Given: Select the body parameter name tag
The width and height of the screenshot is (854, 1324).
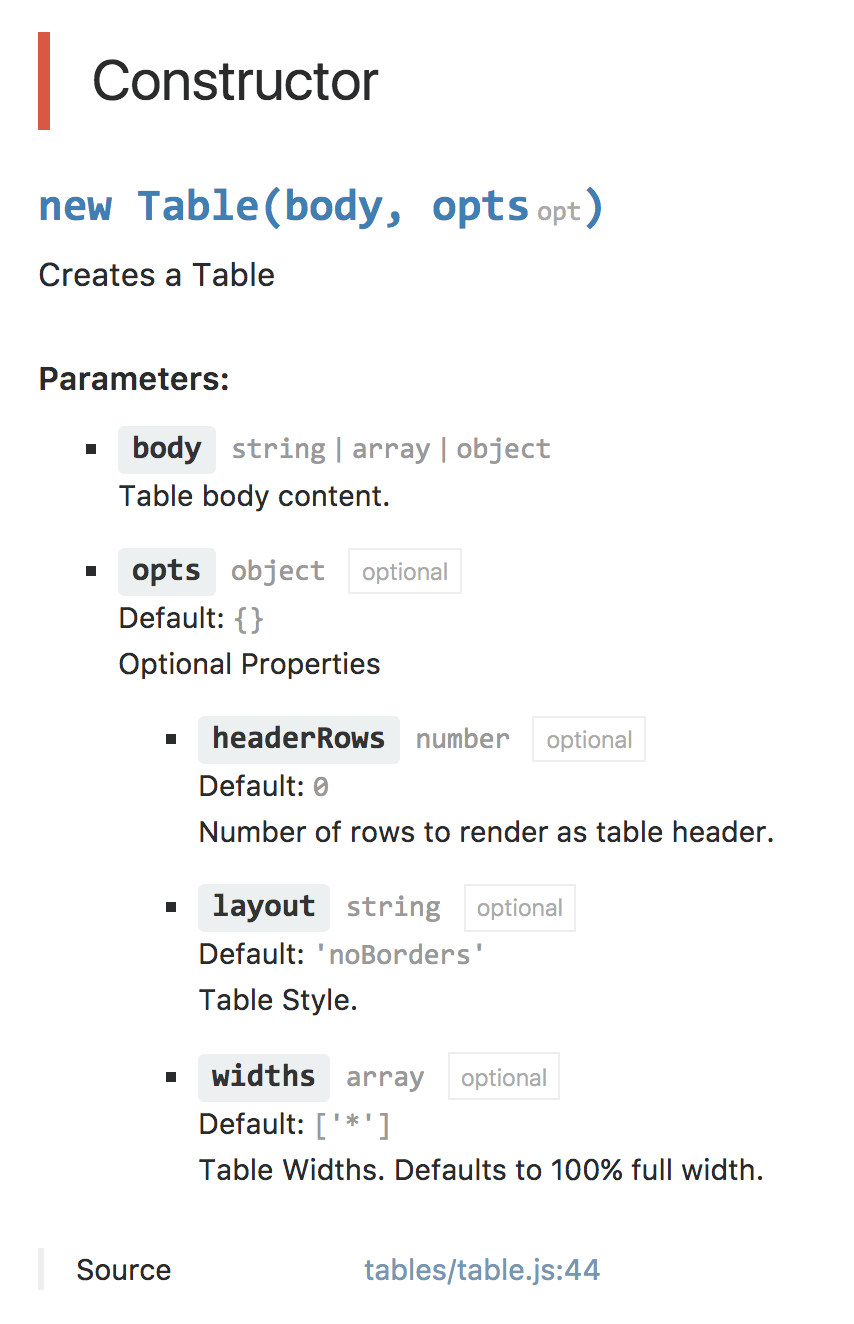Looking at the screenshot, I should click(167, 449).
